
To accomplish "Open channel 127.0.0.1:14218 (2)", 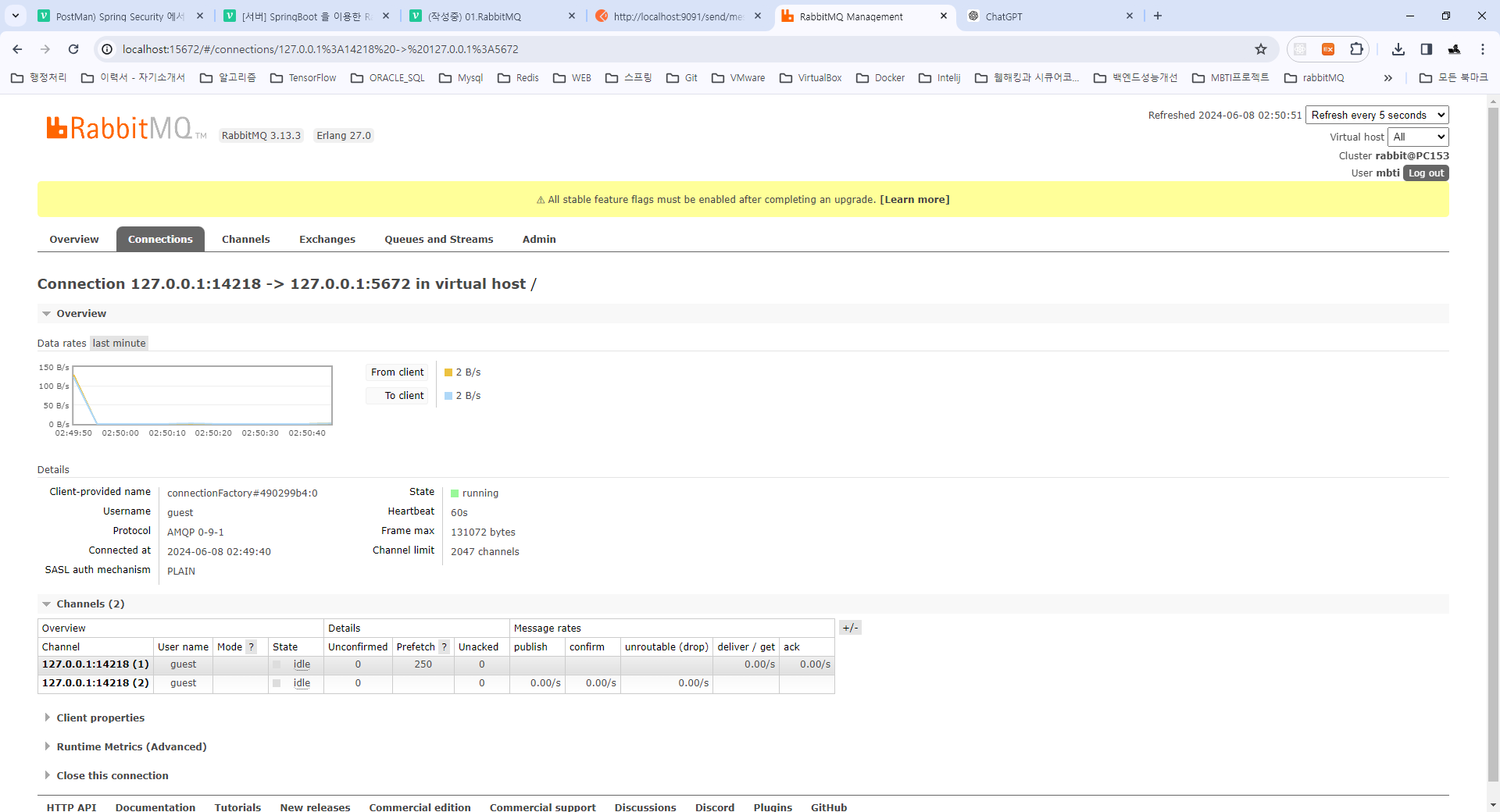I will 95,683.
